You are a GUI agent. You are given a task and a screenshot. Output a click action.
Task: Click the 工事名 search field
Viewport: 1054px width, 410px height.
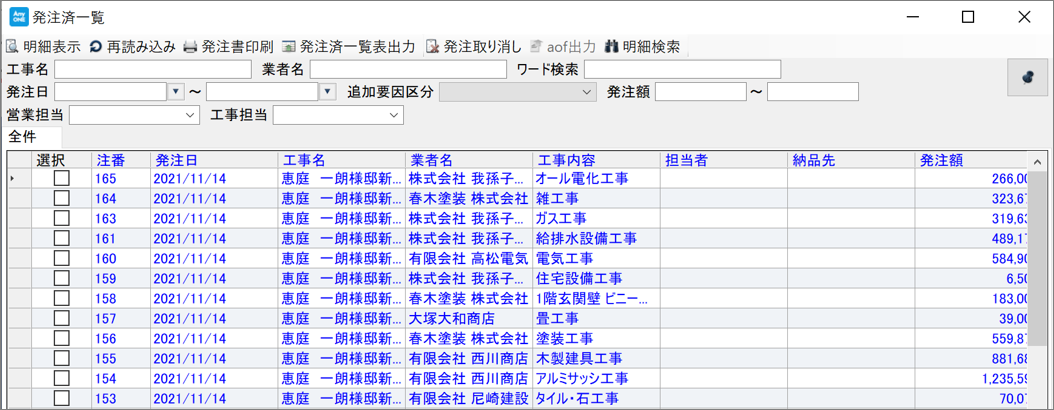coord(153,69)
